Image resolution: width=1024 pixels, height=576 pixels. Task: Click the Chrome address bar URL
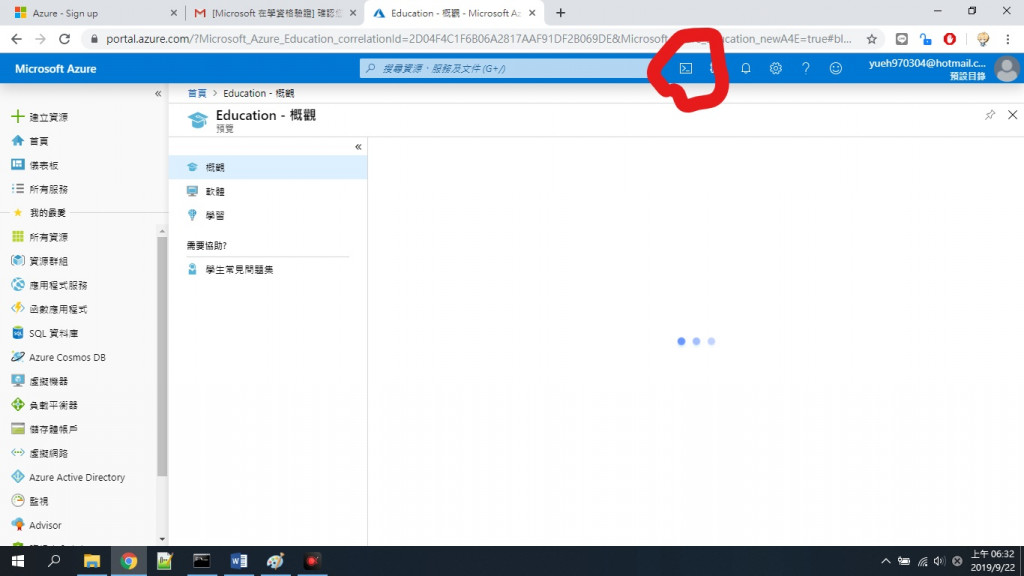pos(479,39)
